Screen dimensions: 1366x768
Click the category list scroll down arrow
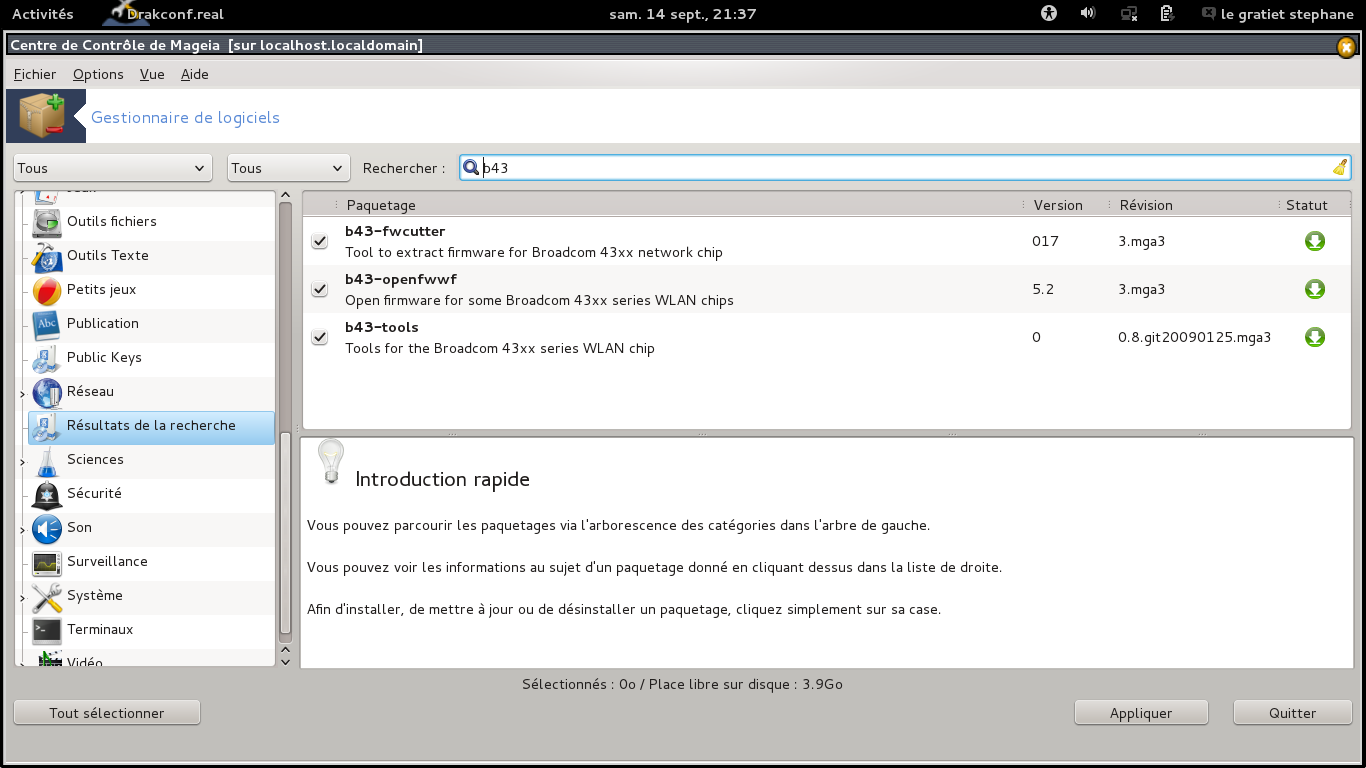[x=285, y=661]
